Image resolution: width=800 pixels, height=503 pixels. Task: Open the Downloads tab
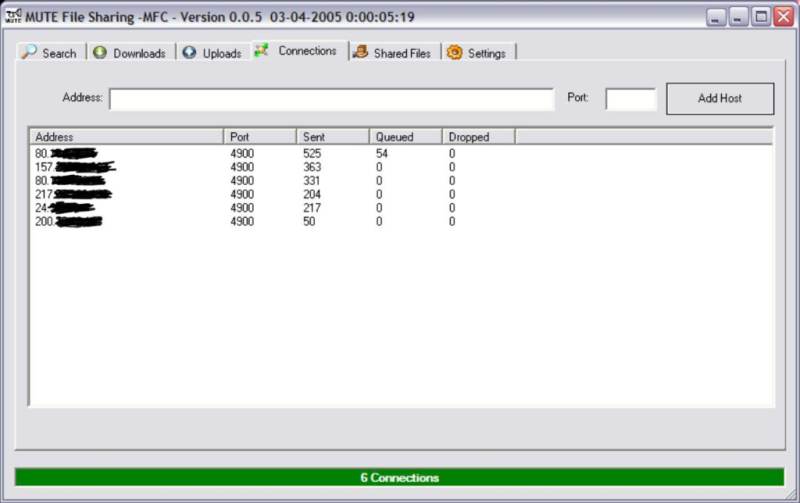click(x=131, y=53)
